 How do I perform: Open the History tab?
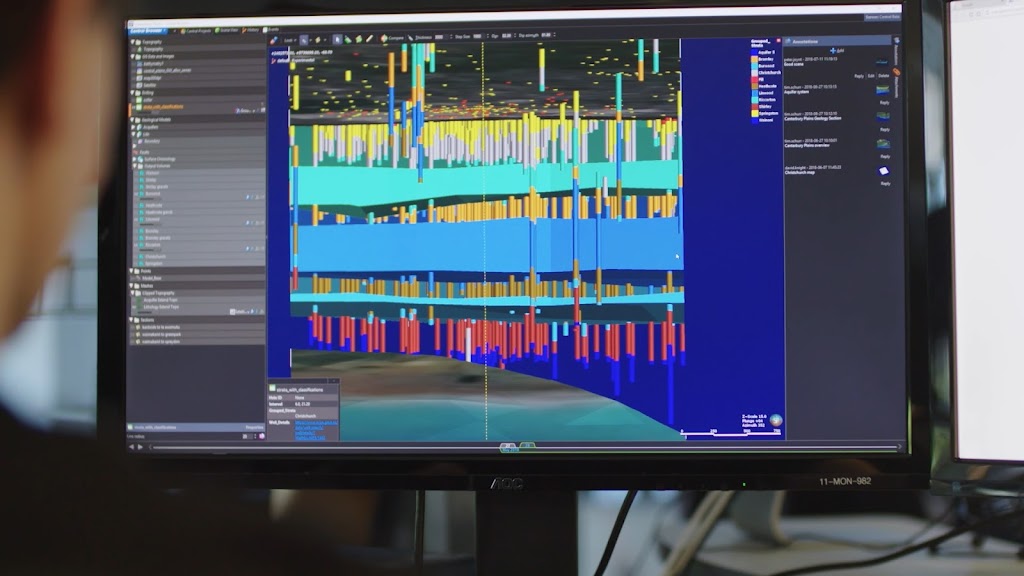coord(251,30)
